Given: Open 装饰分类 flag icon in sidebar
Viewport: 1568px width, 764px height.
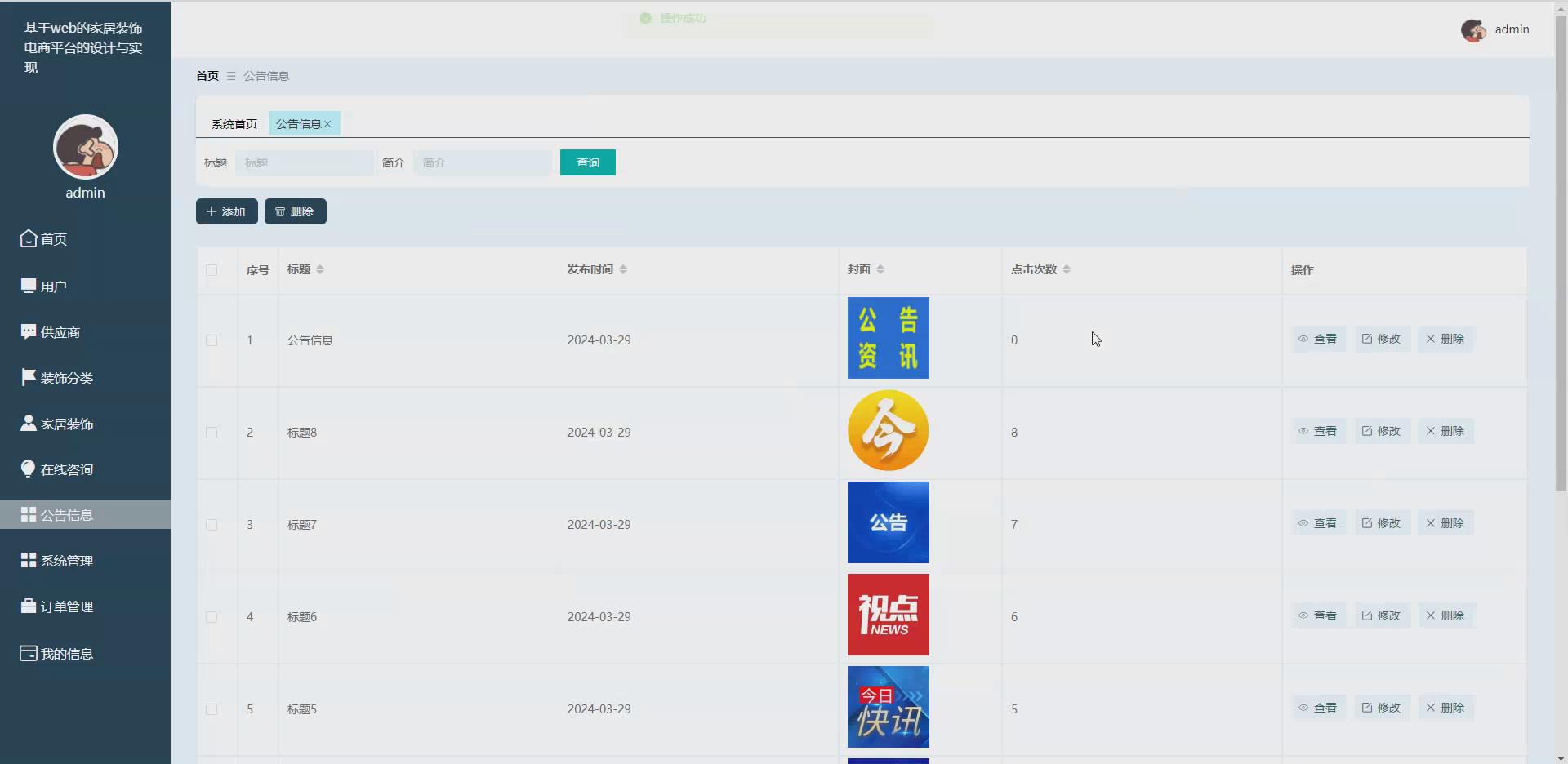Looking at the screenshot, I should tap(29, 377).
